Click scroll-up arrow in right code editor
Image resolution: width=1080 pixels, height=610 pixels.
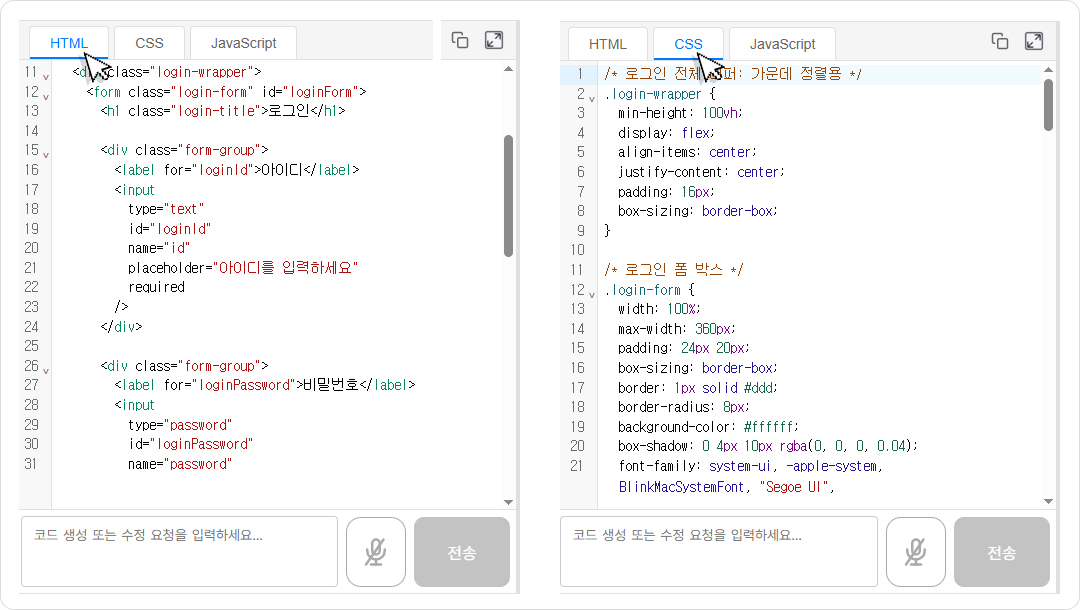click(1048, 70)
